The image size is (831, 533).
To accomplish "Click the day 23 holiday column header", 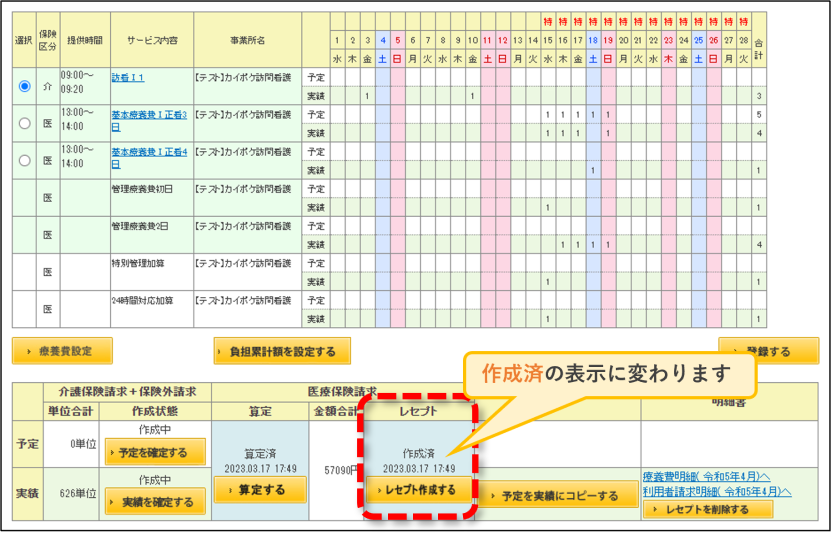I will (668, 40).
